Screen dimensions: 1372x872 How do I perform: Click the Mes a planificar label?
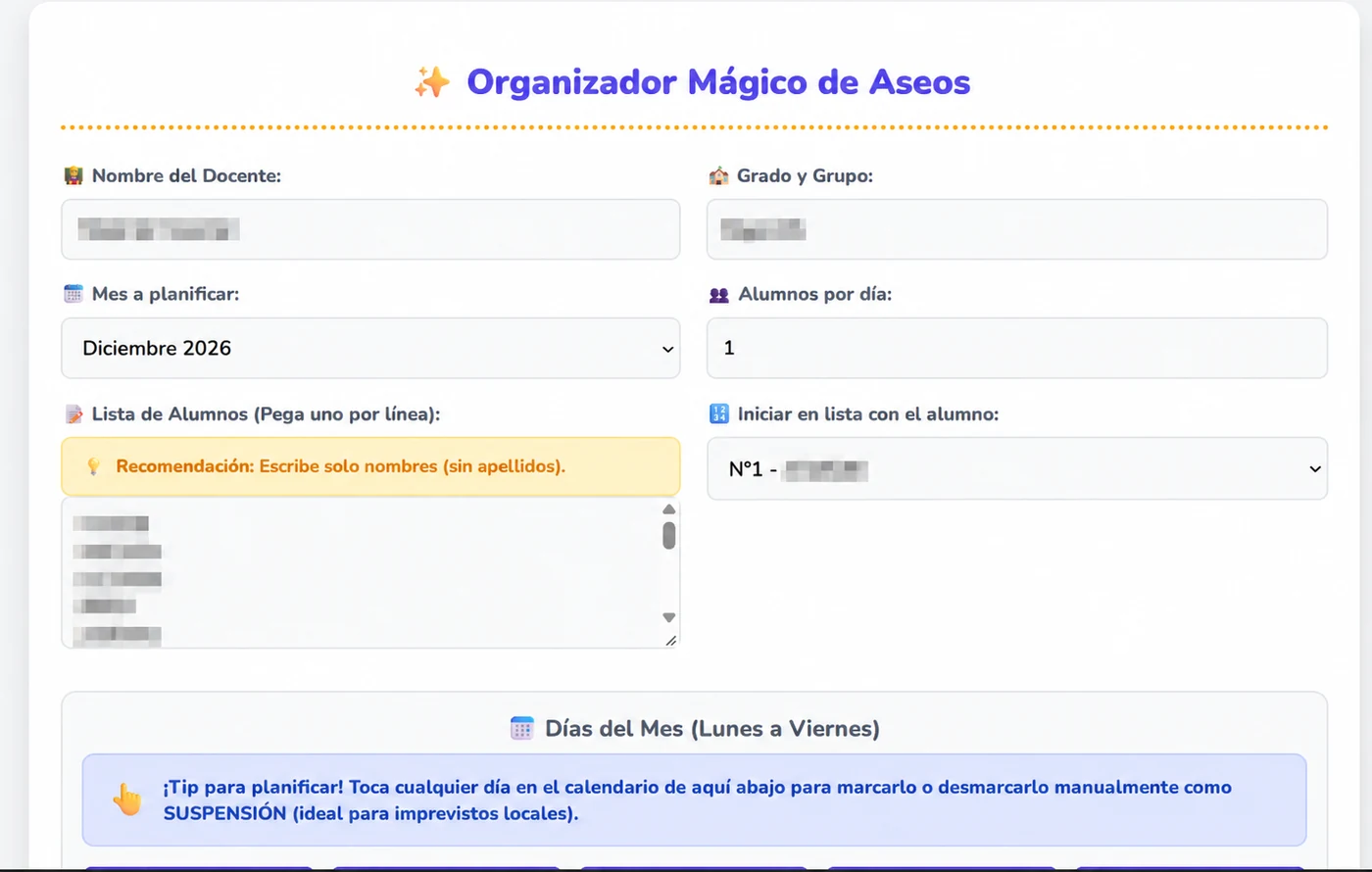166,294
